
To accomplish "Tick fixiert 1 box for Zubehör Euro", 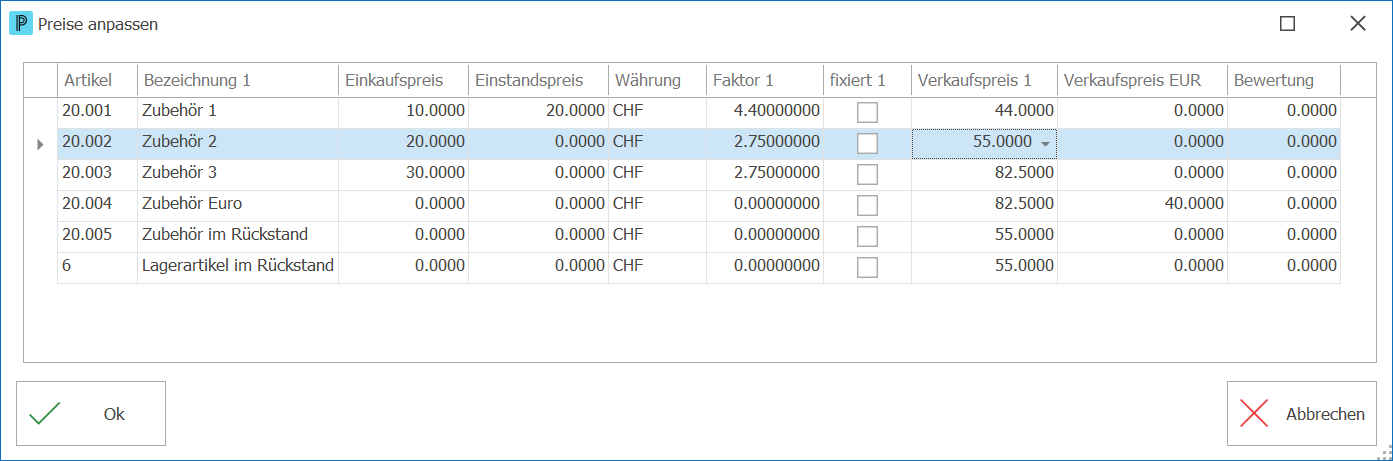I will click(x=867, y=205).
